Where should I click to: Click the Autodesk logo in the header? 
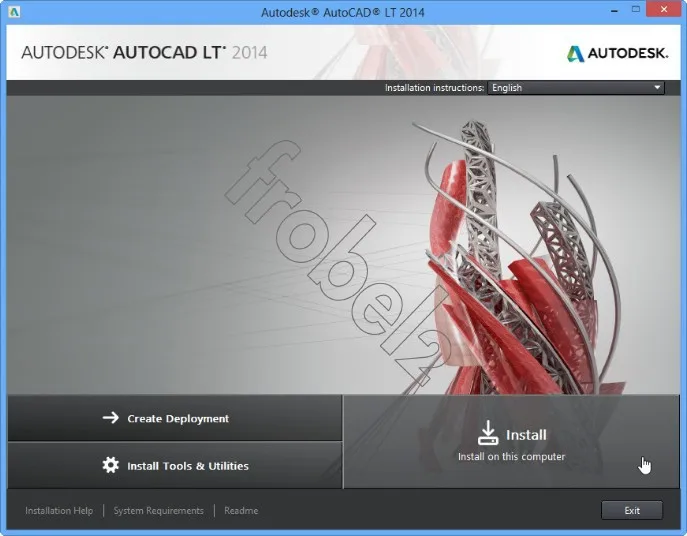(x=618, y=53)
